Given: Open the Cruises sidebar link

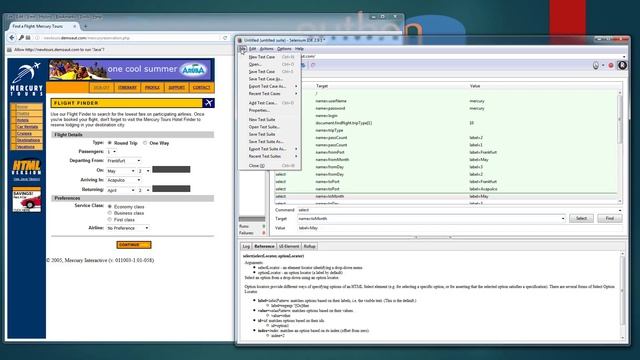Looking at the screenshot, I should tap(24, 133).
